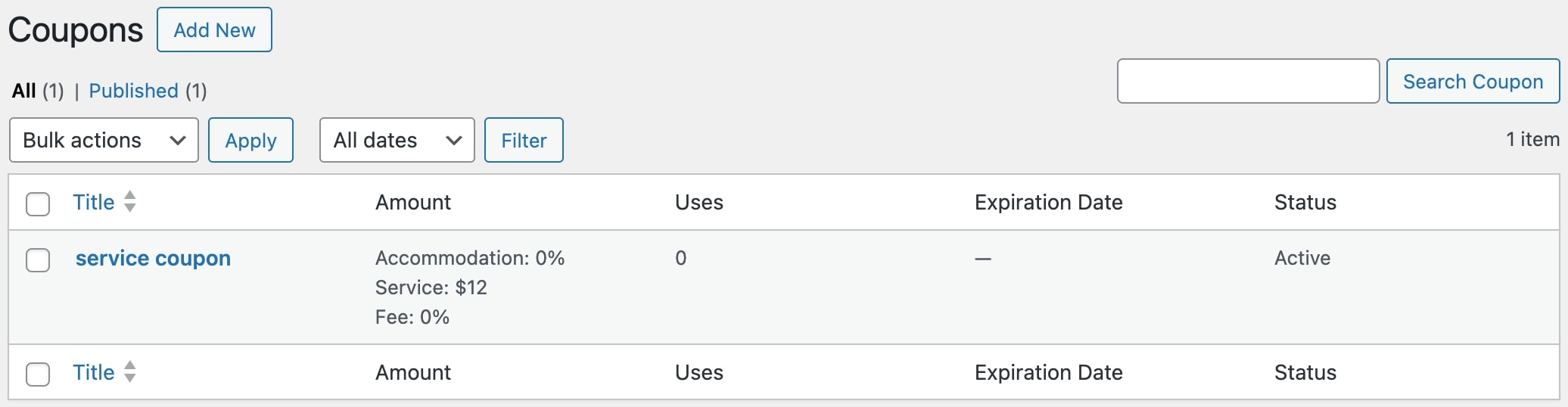1568x407 pixels.
Task: Check the service coupon row checkbox
Action: (x=38, y=259)
